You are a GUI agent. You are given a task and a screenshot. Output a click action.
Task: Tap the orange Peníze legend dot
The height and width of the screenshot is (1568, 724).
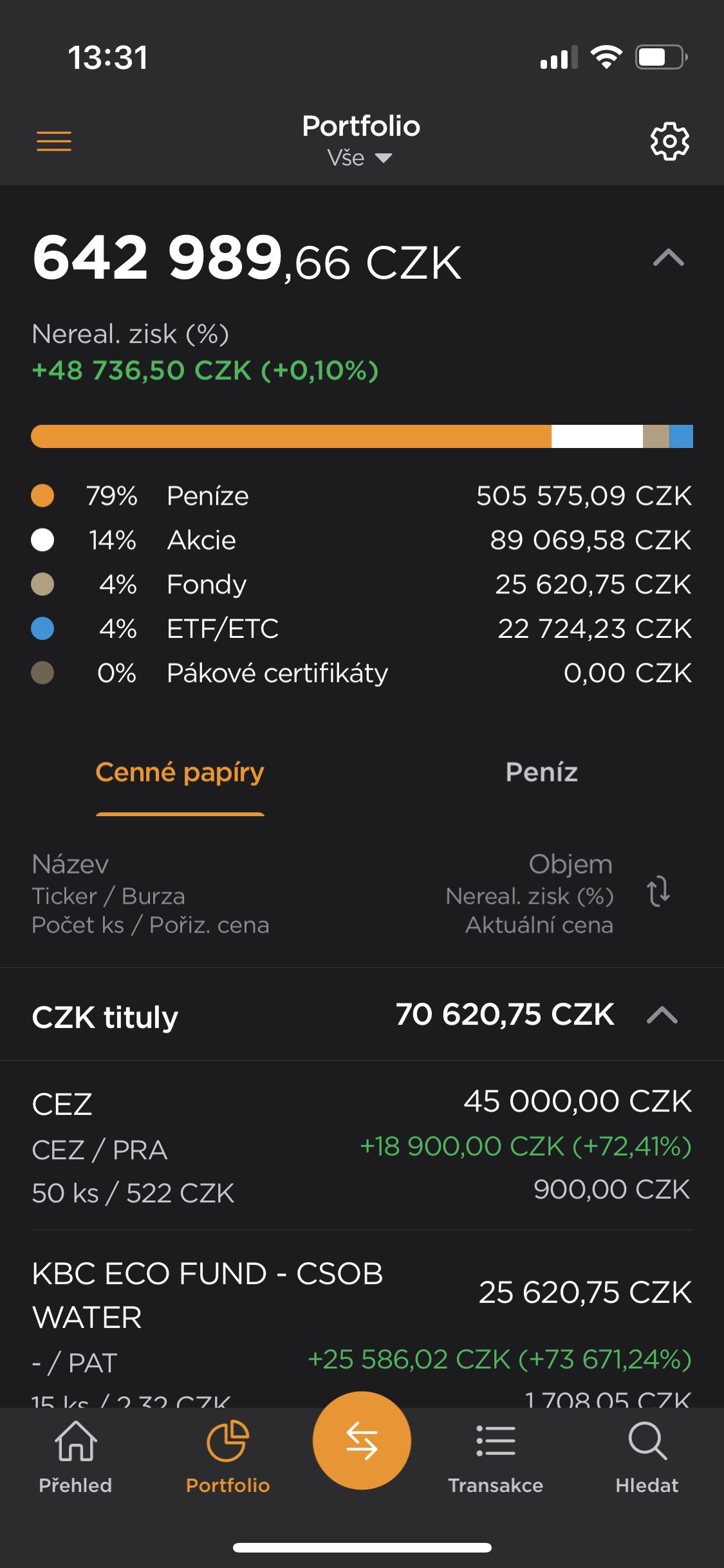pyautogui.click(x=42, y=496)
